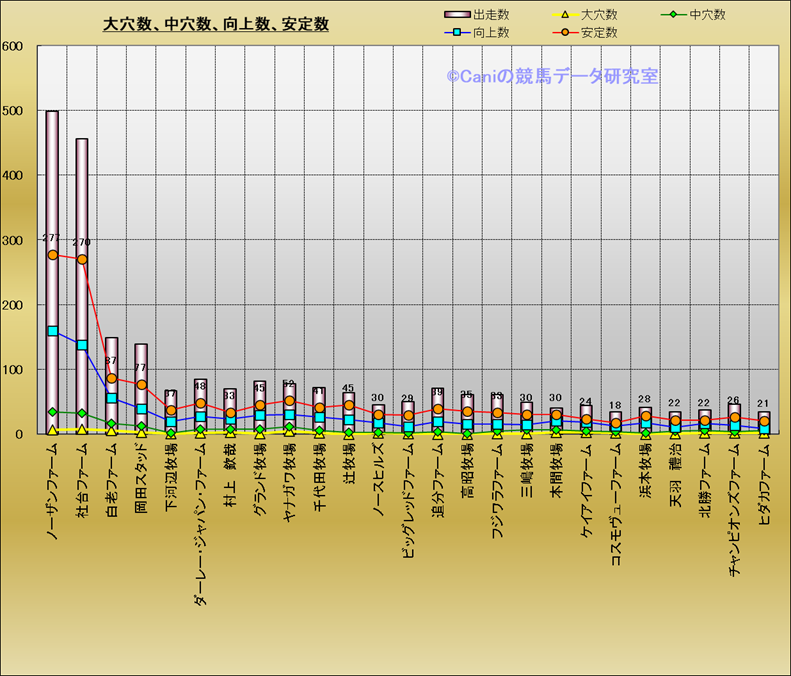Click the 中穴数 green diamond legend marker
The image size is (791, 676).
(x=675, y=15)
